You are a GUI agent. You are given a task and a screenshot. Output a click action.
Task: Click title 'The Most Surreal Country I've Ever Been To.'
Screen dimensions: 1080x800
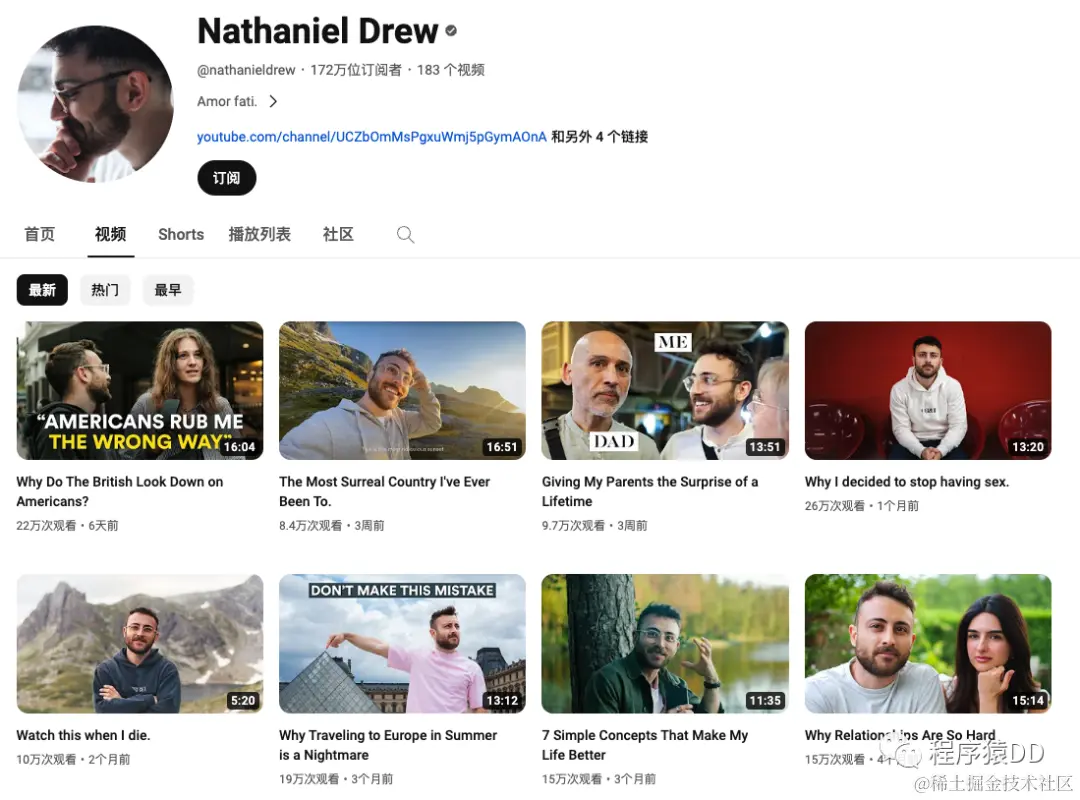click(384, 491)
